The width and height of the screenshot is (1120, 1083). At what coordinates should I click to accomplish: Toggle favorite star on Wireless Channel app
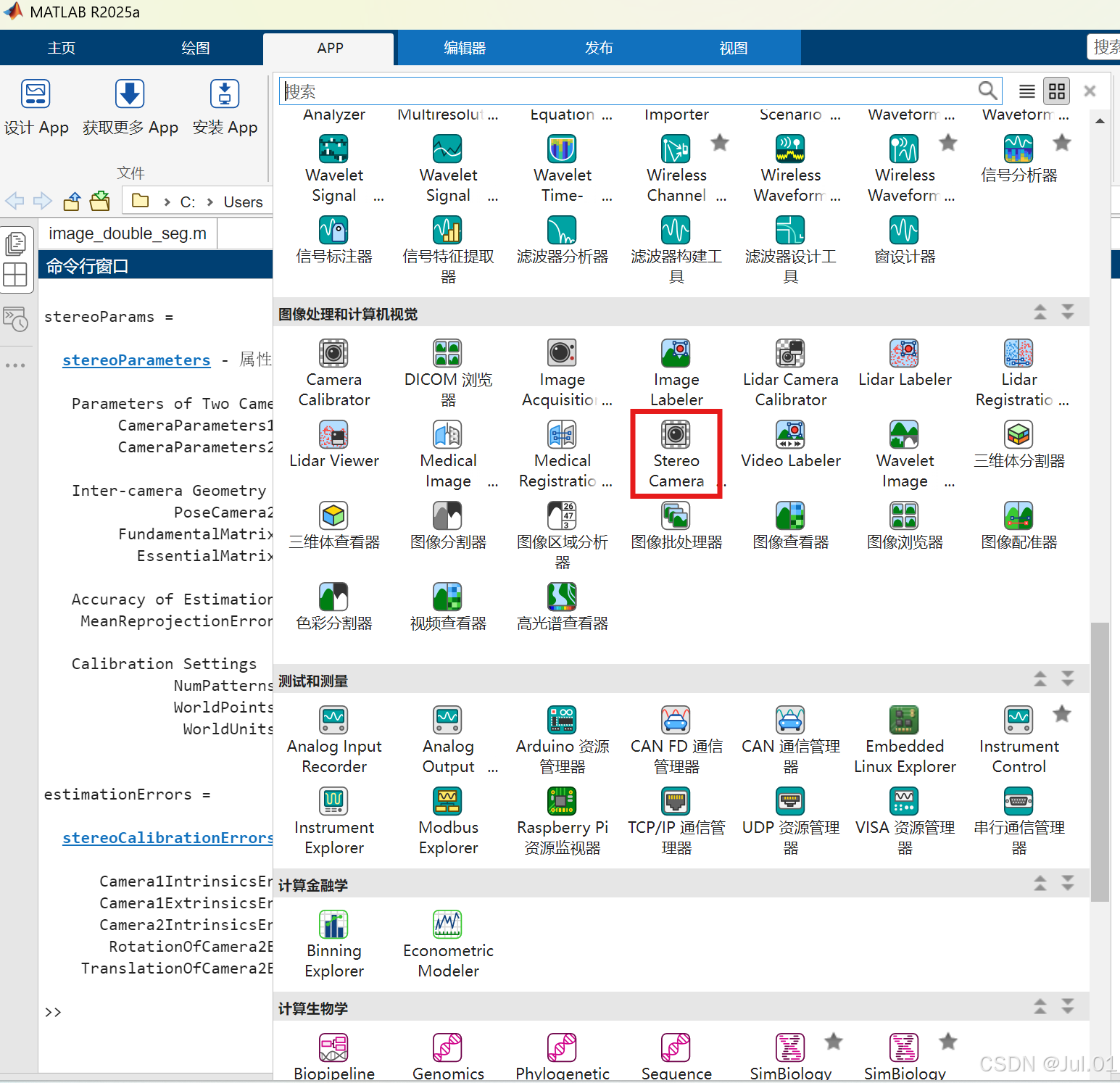(720, 143)
